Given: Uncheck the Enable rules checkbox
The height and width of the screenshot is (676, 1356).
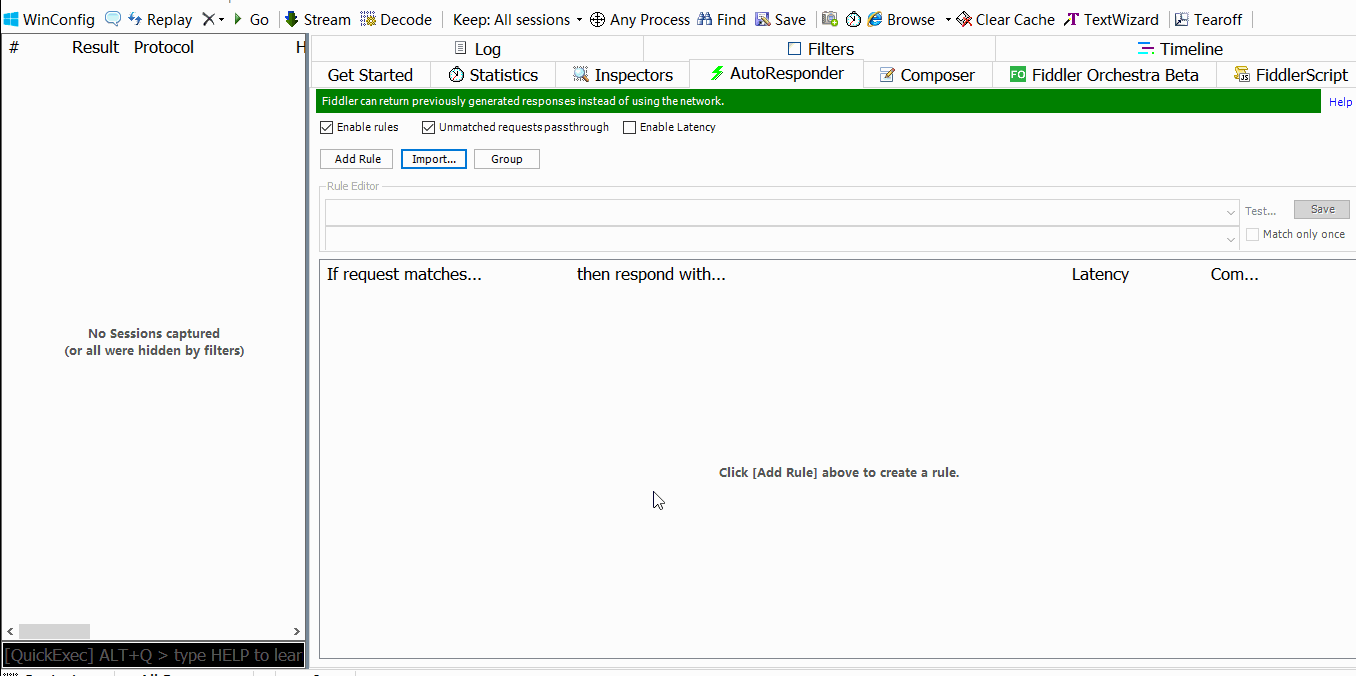Looking at the screenshot, I should pos(326,127).
